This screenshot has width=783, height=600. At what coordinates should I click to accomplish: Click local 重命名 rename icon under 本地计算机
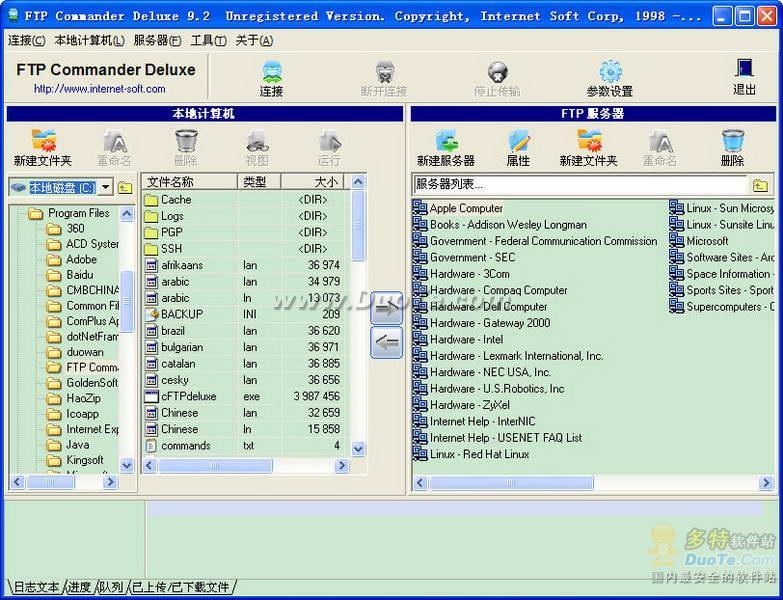pyautogui.click(x=114, y=148)
